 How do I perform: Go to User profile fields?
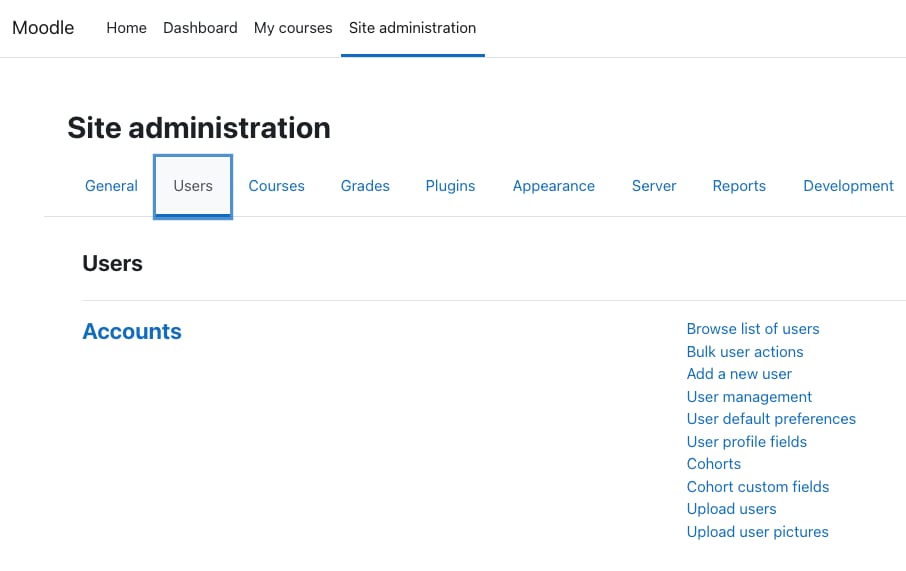(x=746, y=442)
